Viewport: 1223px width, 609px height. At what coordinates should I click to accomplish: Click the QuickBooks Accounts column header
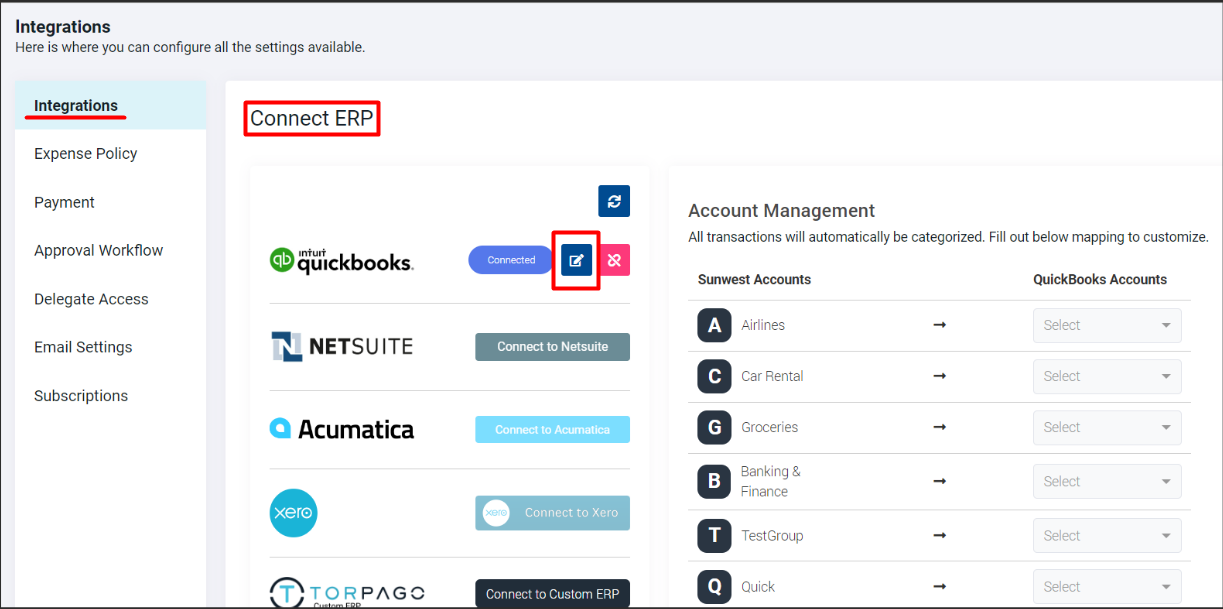[1100, 280]
